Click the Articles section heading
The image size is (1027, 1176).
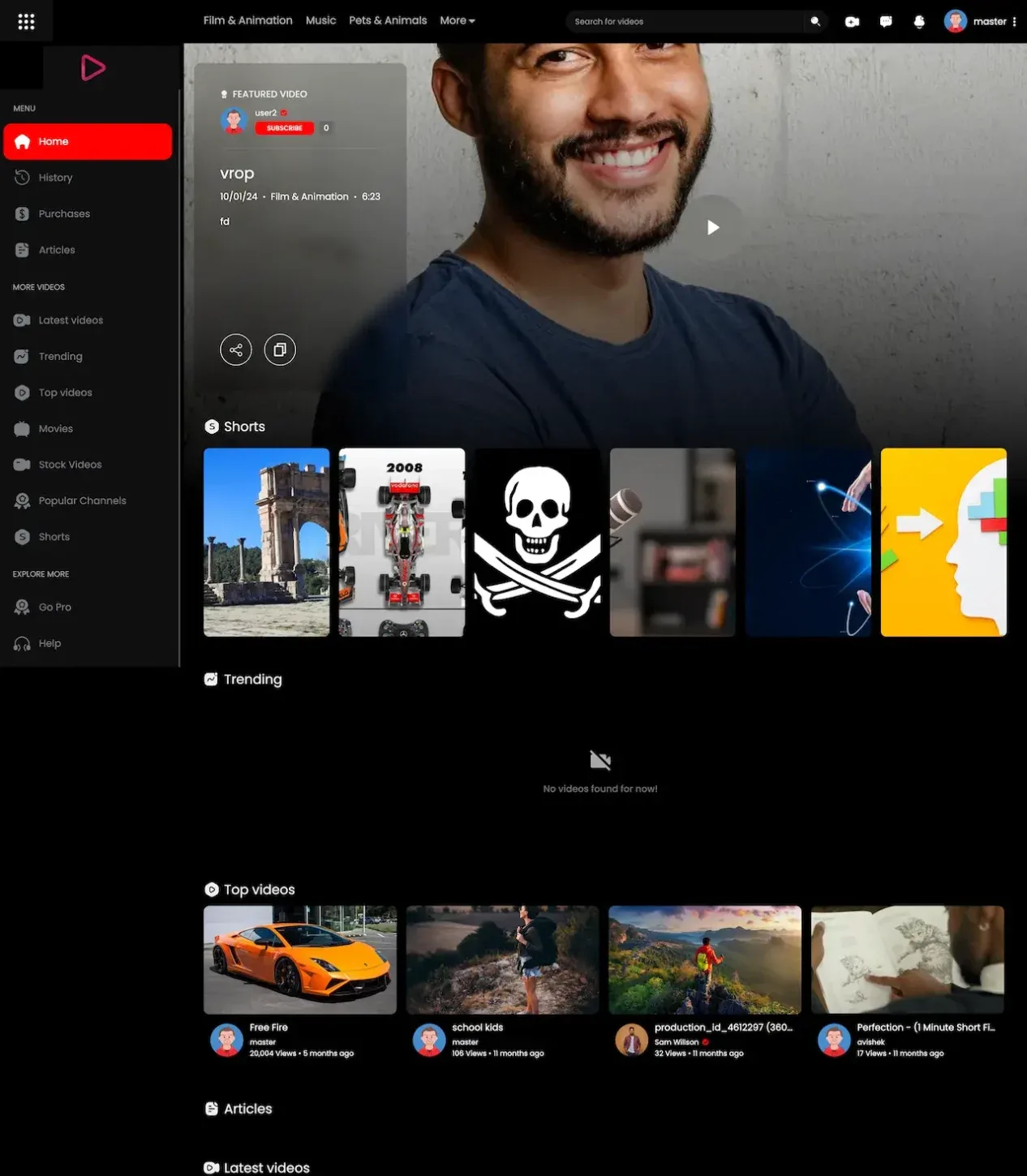247,1109
